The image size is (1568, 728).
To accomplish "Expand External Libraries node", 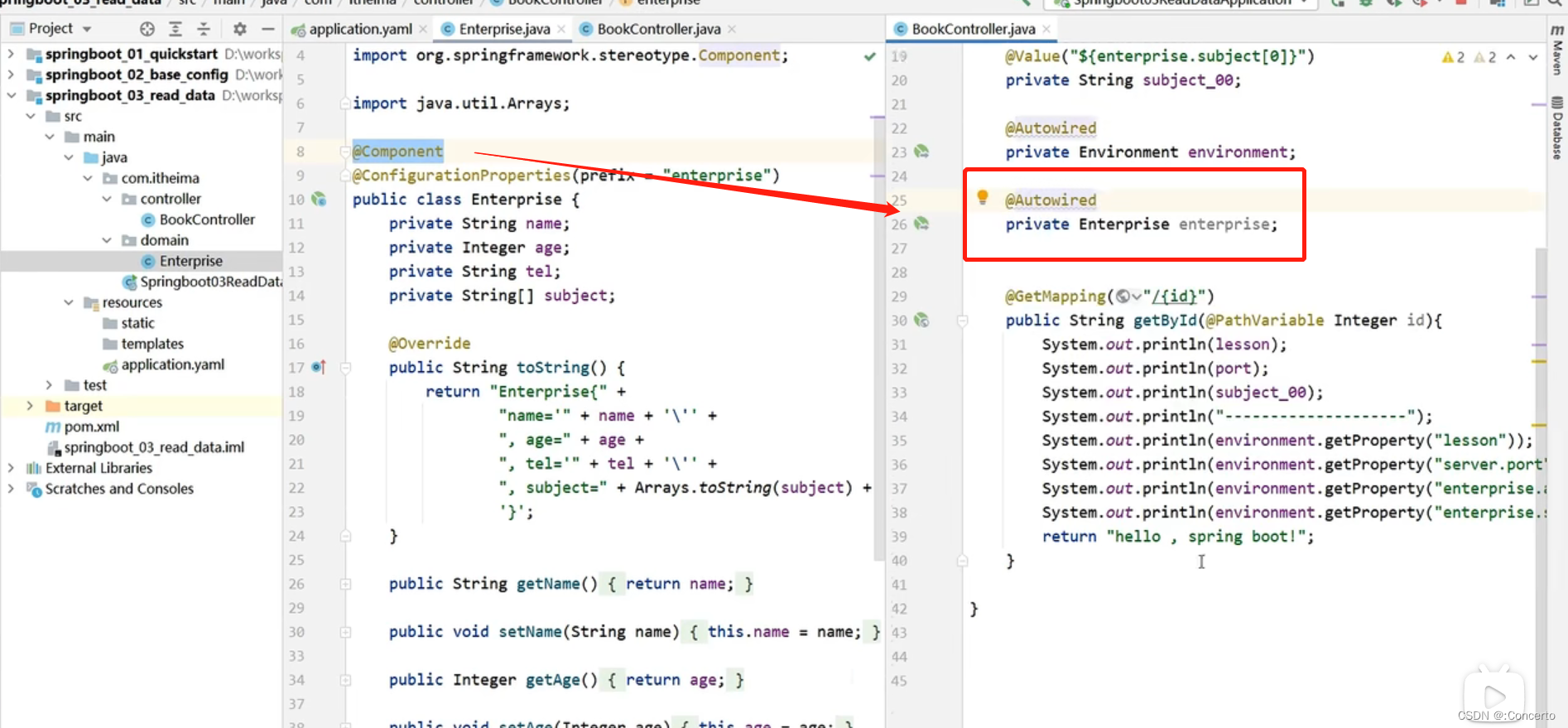I will coord(11,468).
